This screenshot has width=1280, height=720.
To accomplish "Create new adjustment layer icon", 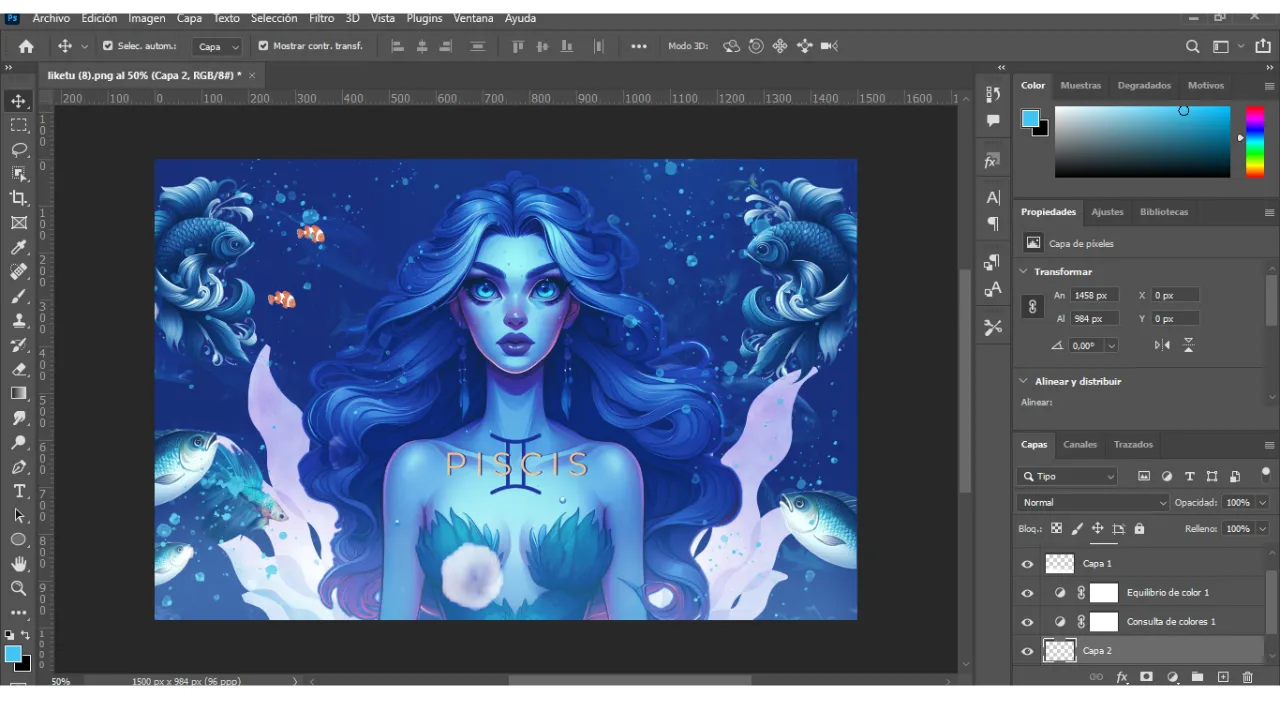I will tap(1172, 677).
